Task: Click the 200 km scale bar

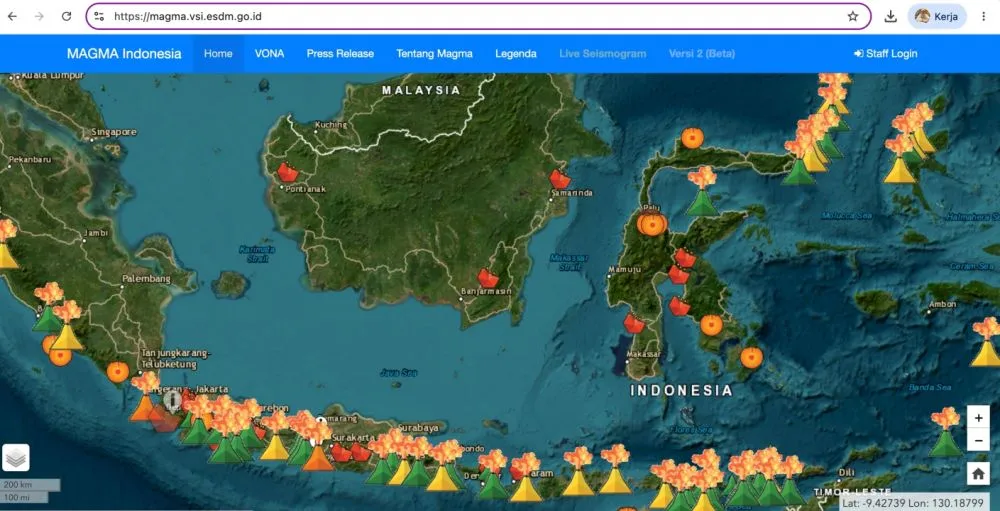Action: (x=31, y=485)
